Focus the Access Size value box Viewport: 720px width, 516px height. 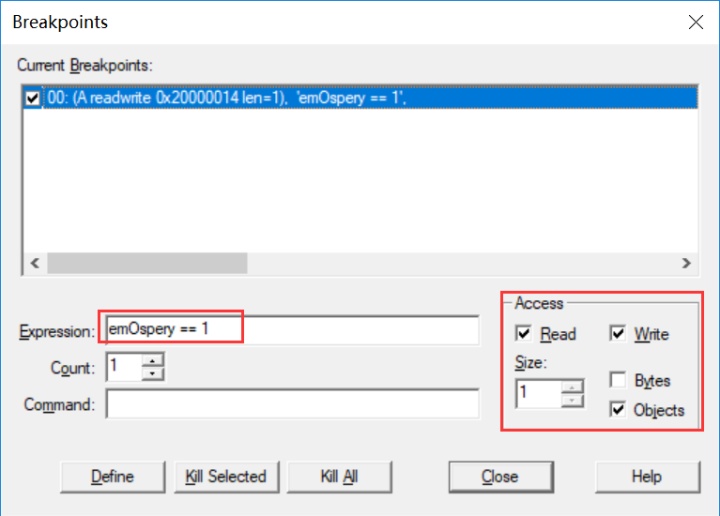click(x=538, y=394)
